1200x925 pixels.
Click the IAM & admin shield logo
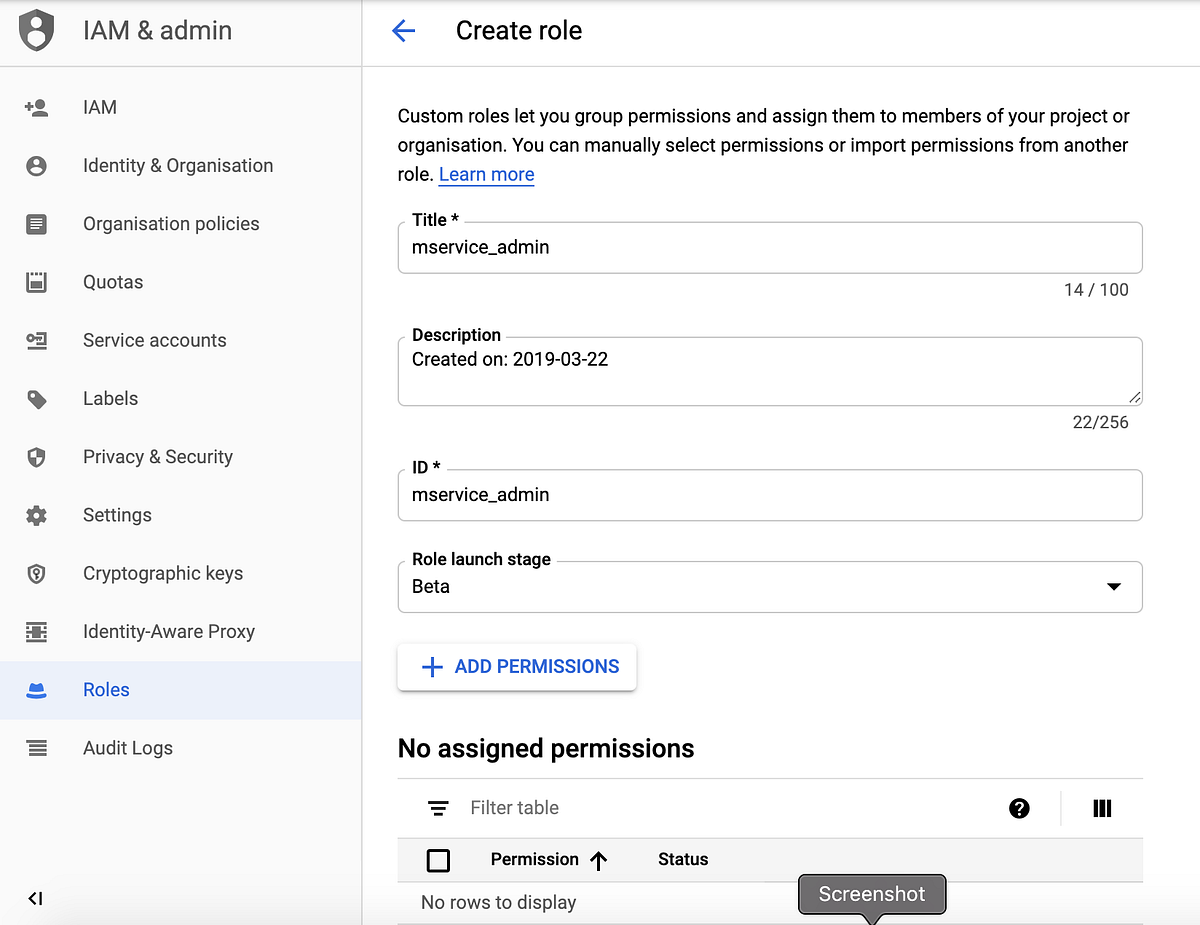tap(36, 30)
